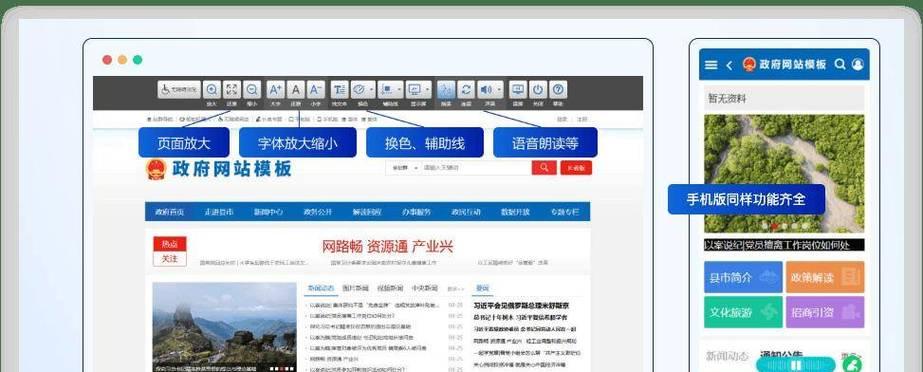The height and width of the screenshot is (372, 923).
Task: Open the 招商引资 tile on mobile
Action: click(x=825, y=312)
